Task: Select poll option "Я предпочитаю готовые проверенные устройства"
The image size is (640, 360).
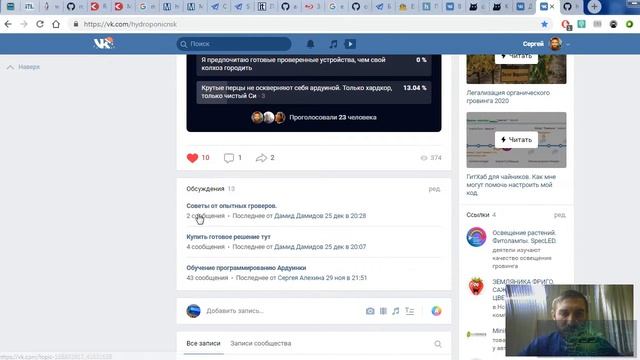Action: coord(313,64)
